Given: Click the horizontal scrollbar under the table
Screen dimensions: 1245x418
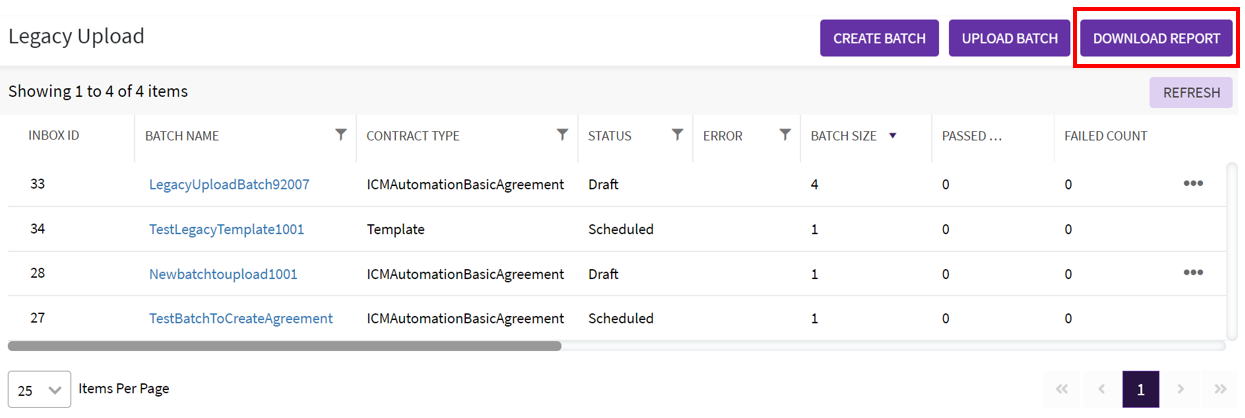Looking at the screenshot, I should tap(285, 346).
